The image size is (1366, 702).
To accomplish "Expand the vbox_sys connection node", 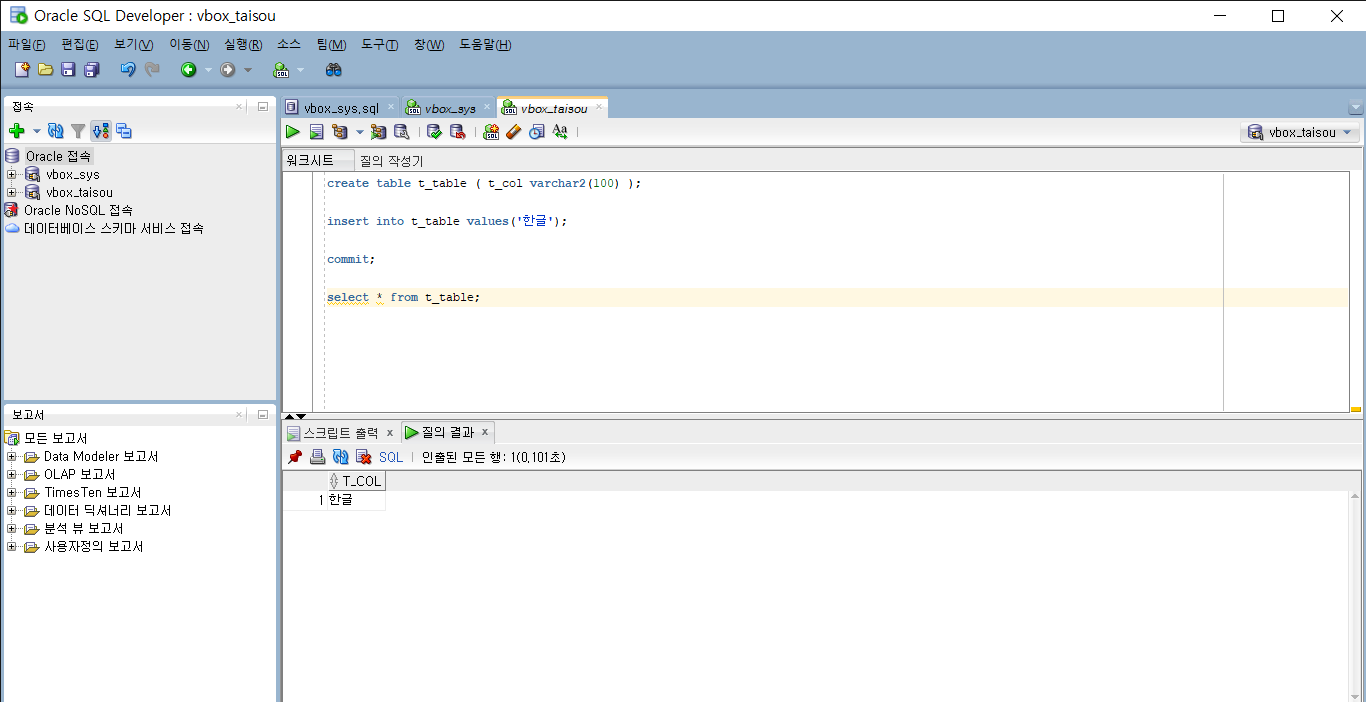I will 11,174.
